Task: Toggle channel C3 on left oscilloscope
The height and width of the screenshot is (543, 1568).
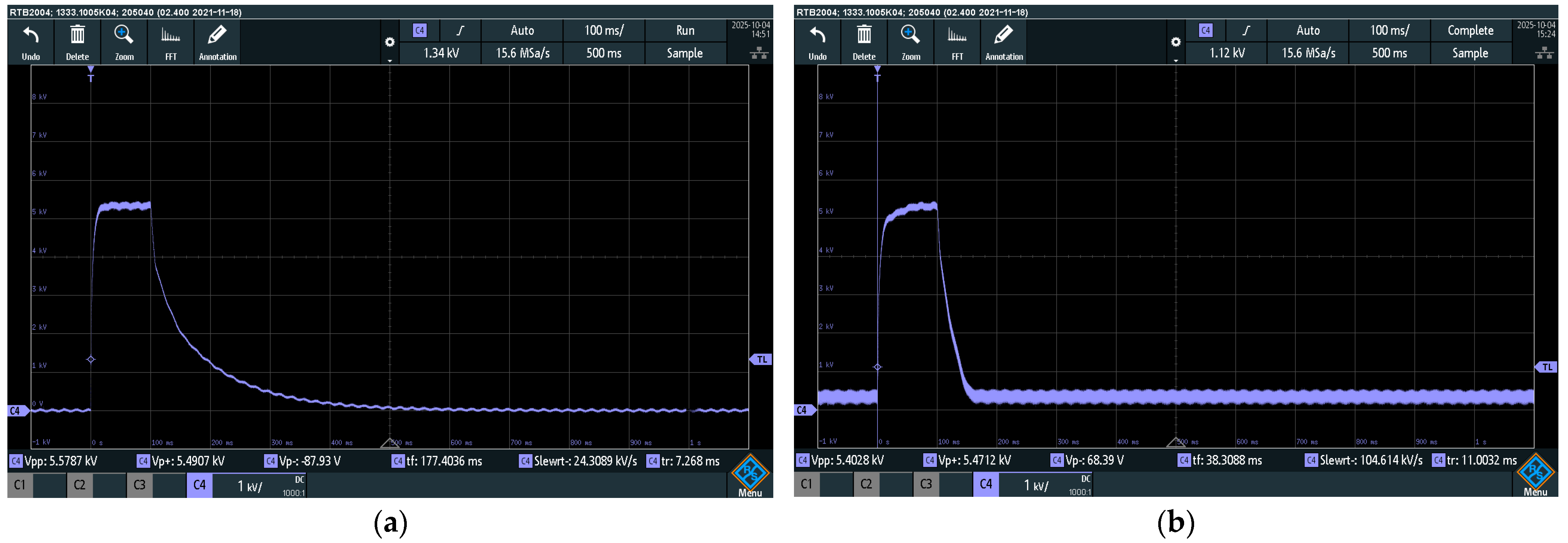Action: [x=139, y=485]
